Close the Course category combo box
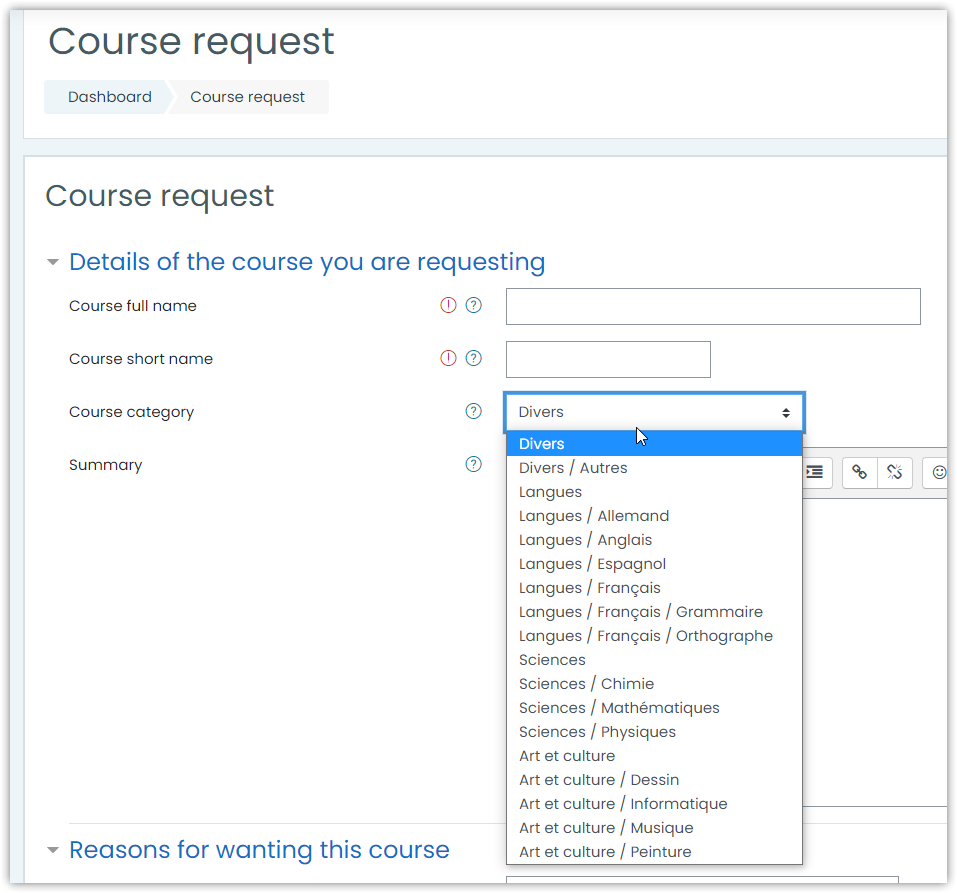 [x=655, y=412]
